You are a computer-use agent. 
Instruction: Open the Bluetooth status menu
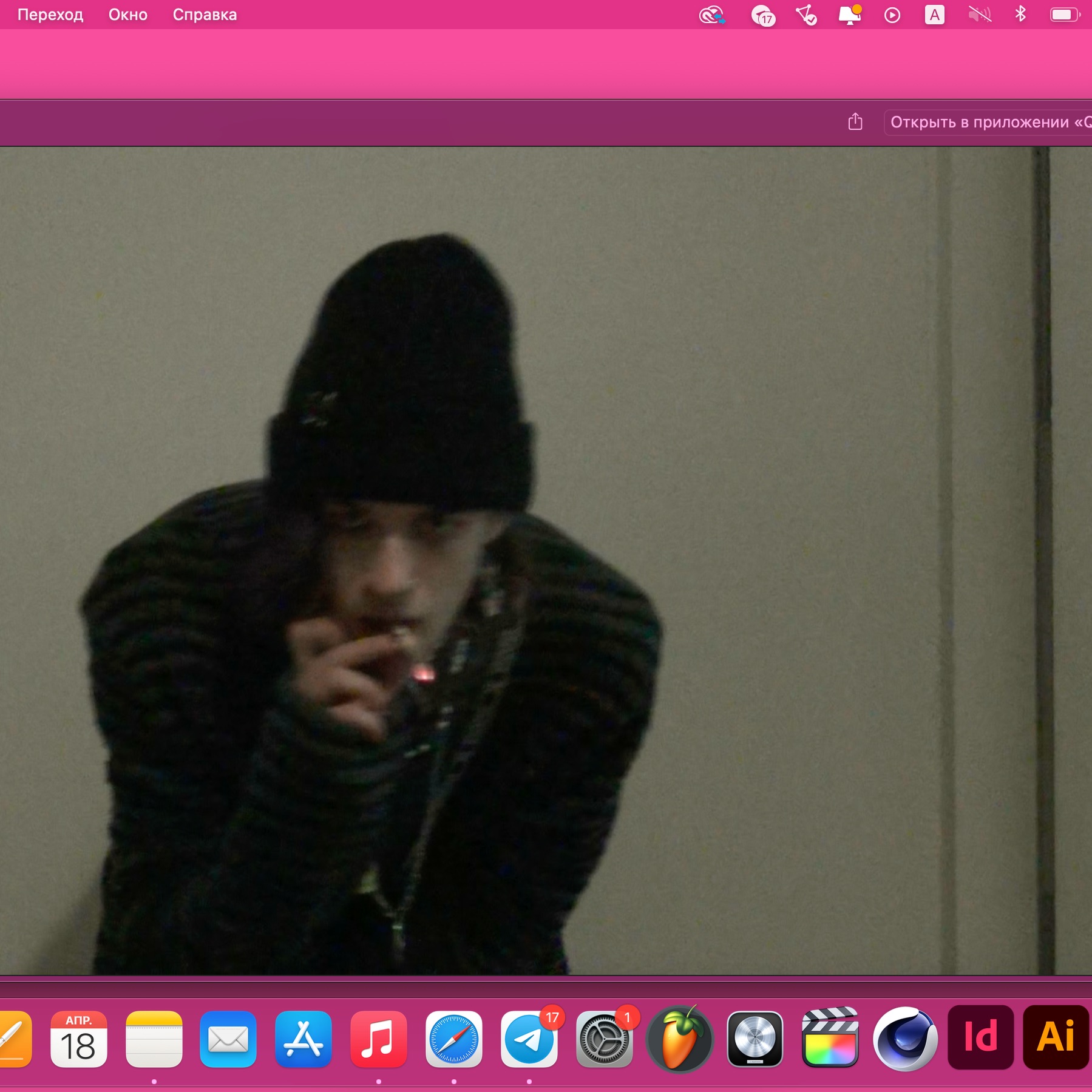pyautogui.click(x=1020, y=15)
